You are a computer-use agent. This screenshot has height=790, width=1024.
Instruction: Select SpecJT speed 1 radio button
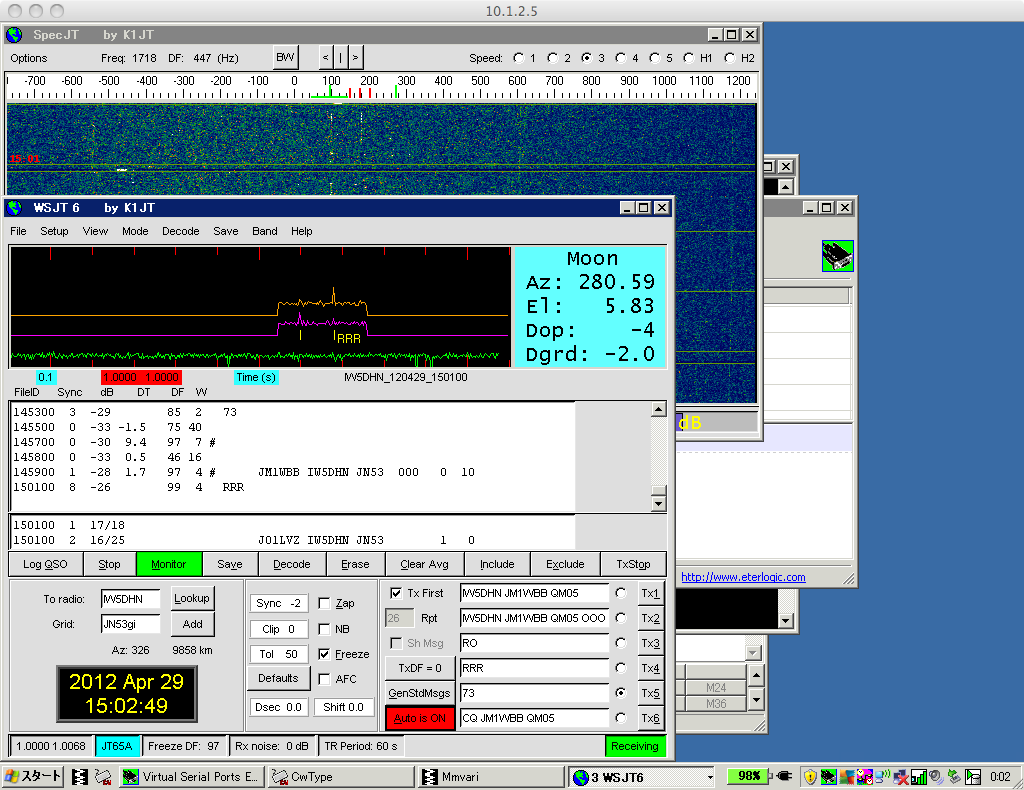[x=519, y=58]
